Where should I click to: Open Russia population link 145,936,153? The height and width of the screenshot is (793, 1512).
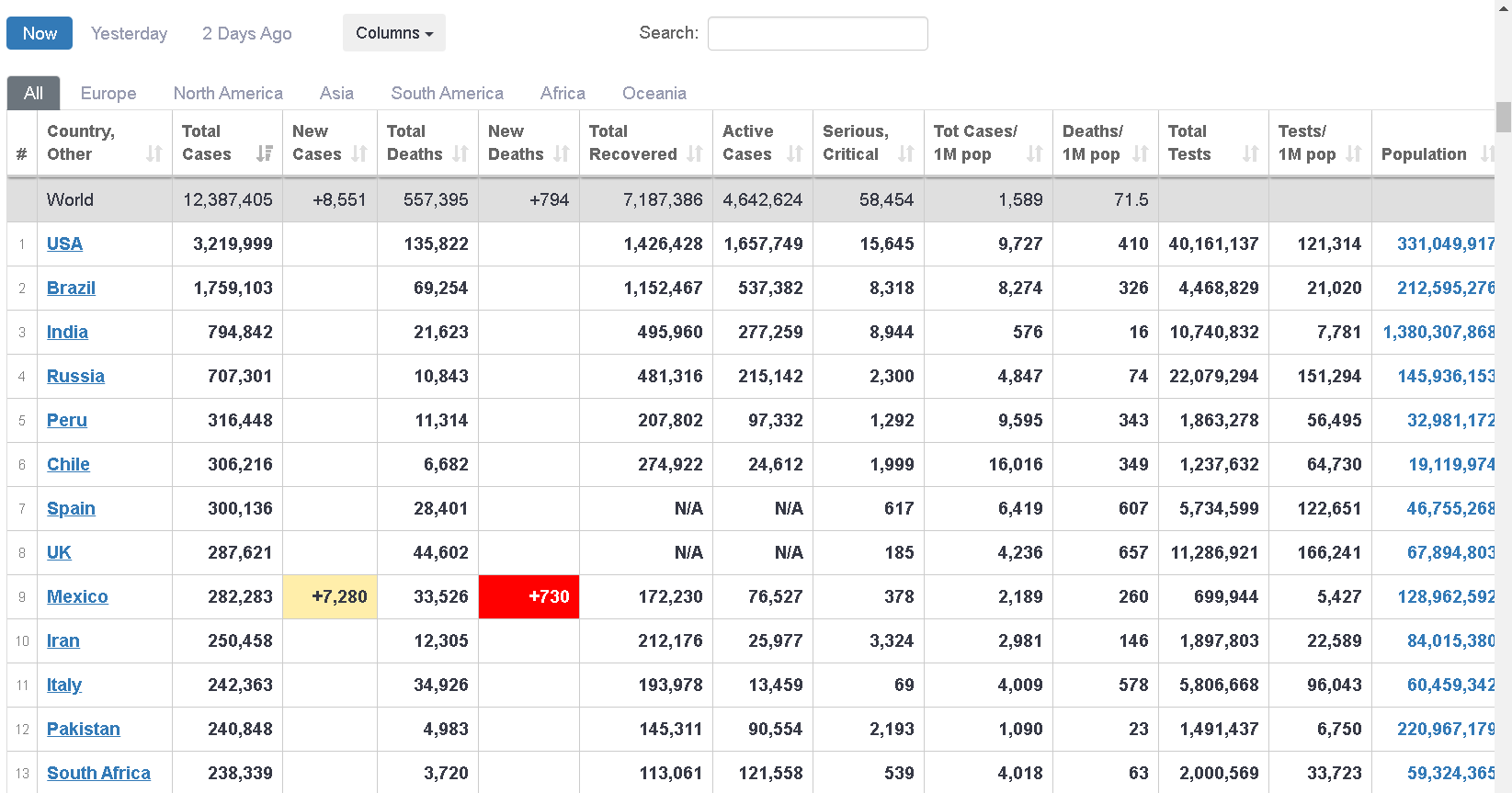(1446, 376)
